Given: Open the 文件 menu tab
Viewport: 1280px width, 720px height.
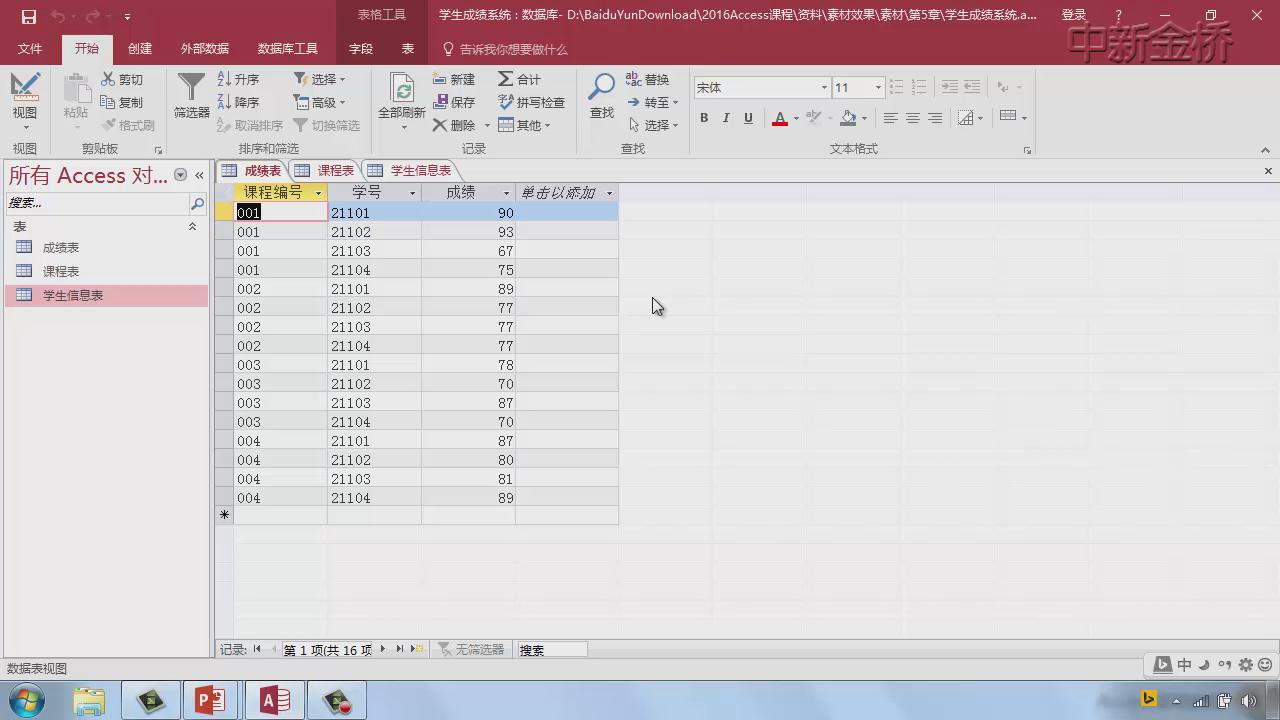Looking at the screenshot, I should 30,48.
